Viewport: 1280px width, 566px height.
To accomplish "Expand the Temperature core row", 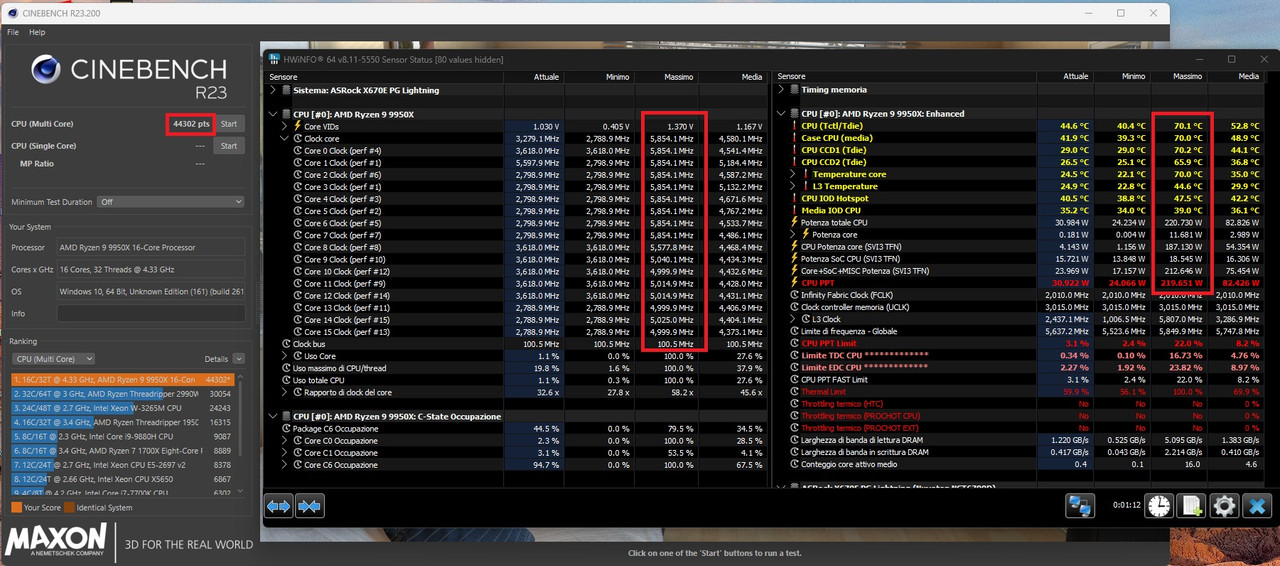I will (x=792, y=174).
